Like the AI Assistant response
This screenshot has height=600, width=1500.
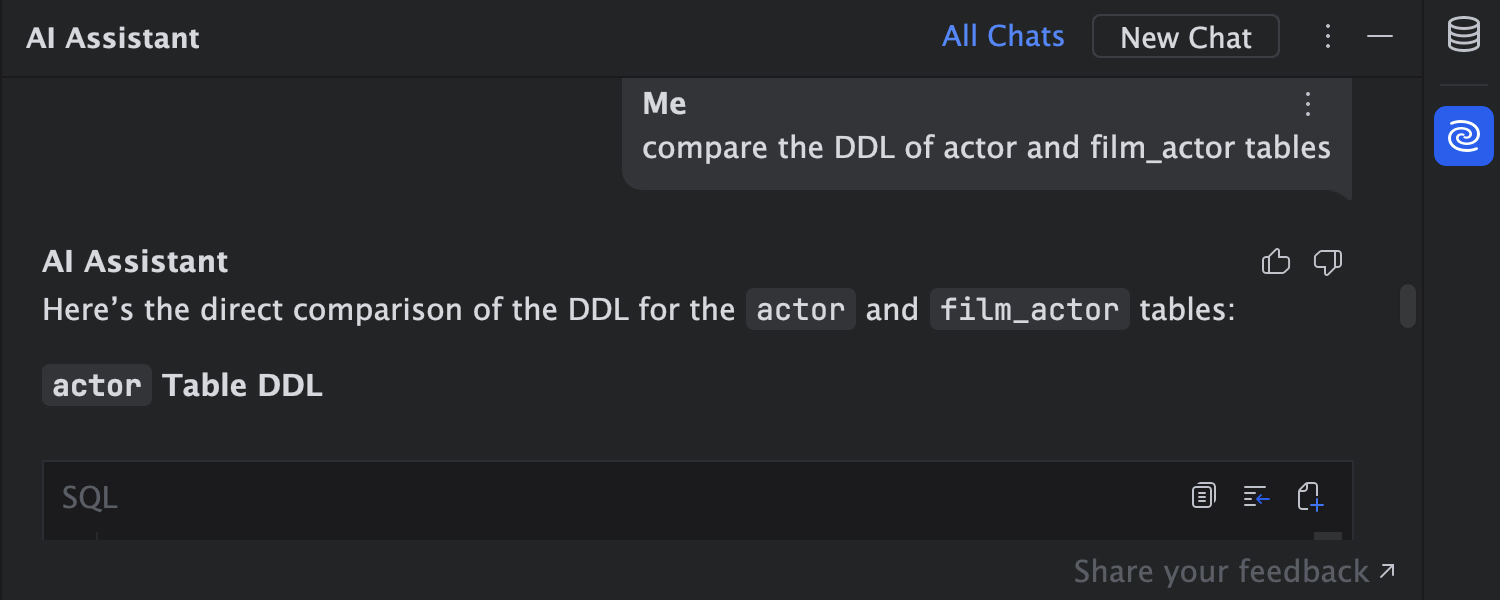pyautogui.click(x=1275, y=263)
